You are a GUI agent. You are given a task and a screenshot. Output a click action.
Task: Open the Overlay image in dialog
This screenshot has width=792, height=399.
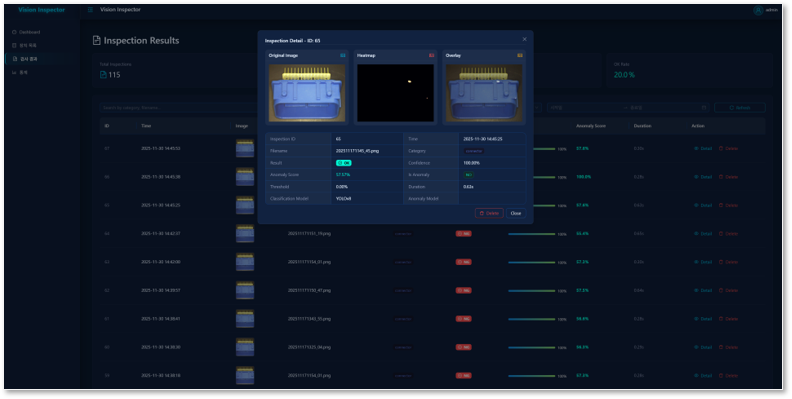[484, 93]
